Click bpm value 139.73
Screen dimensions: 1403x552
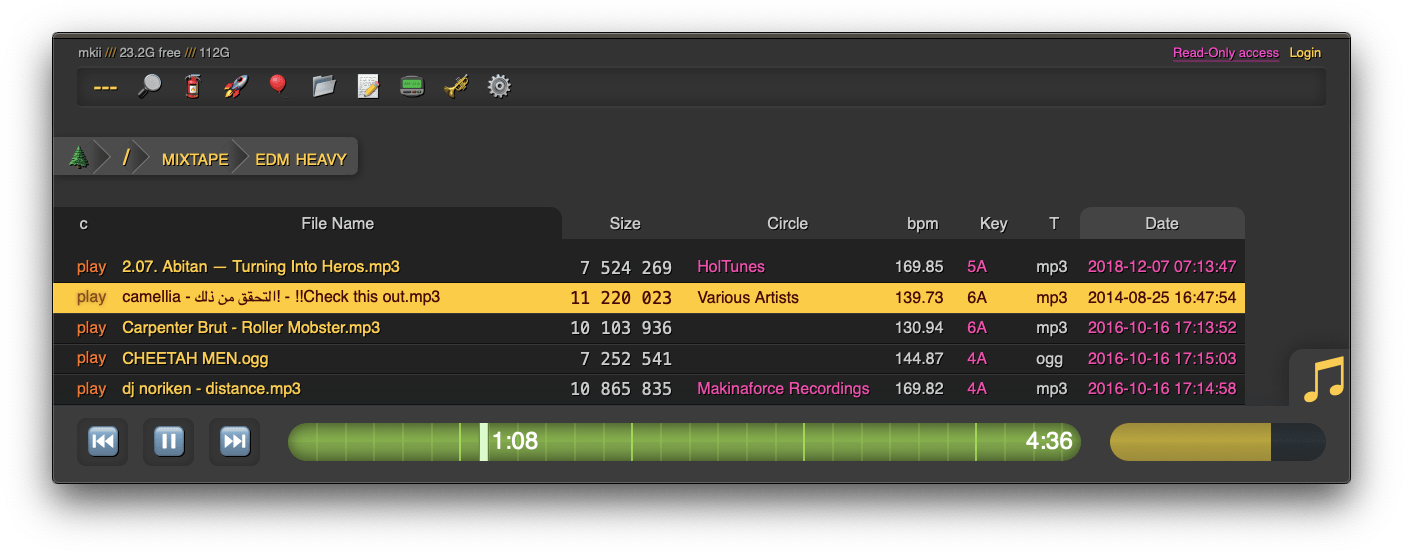(919, 297)
